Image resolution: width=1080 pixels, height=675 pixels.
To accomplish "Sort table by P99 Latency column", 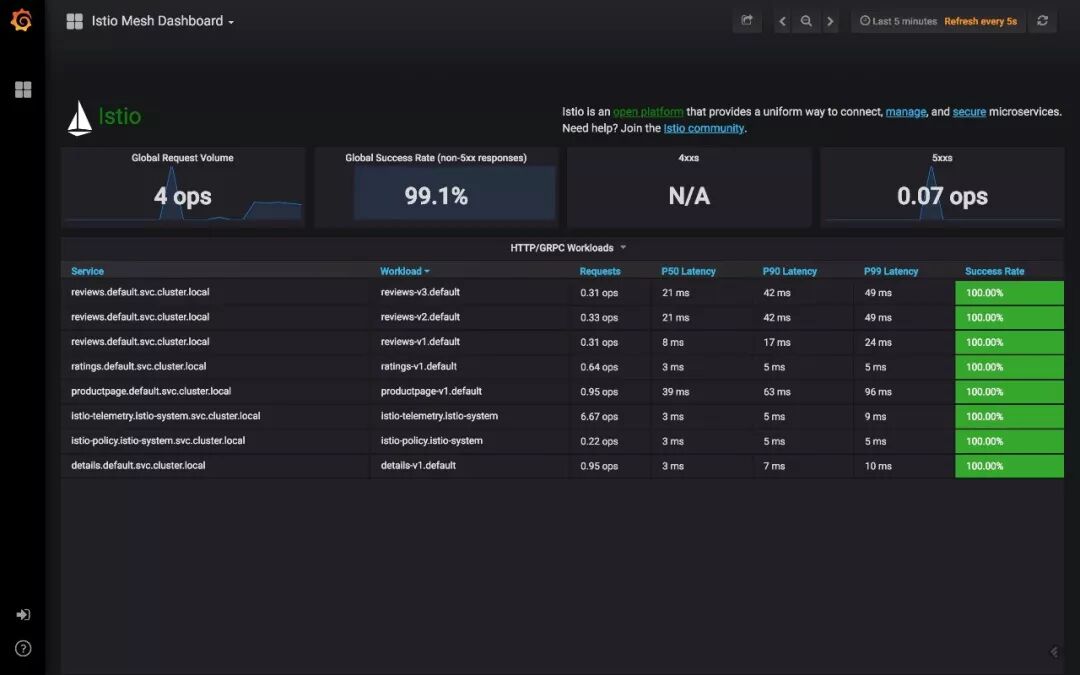I will click(x=891, y=271).
